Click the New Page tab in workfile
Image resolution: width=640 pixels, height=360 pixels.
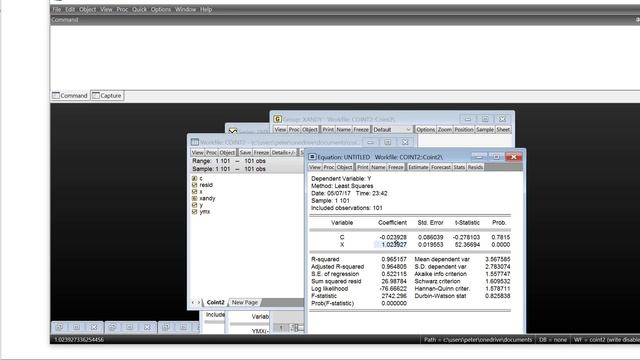[244, 302]
